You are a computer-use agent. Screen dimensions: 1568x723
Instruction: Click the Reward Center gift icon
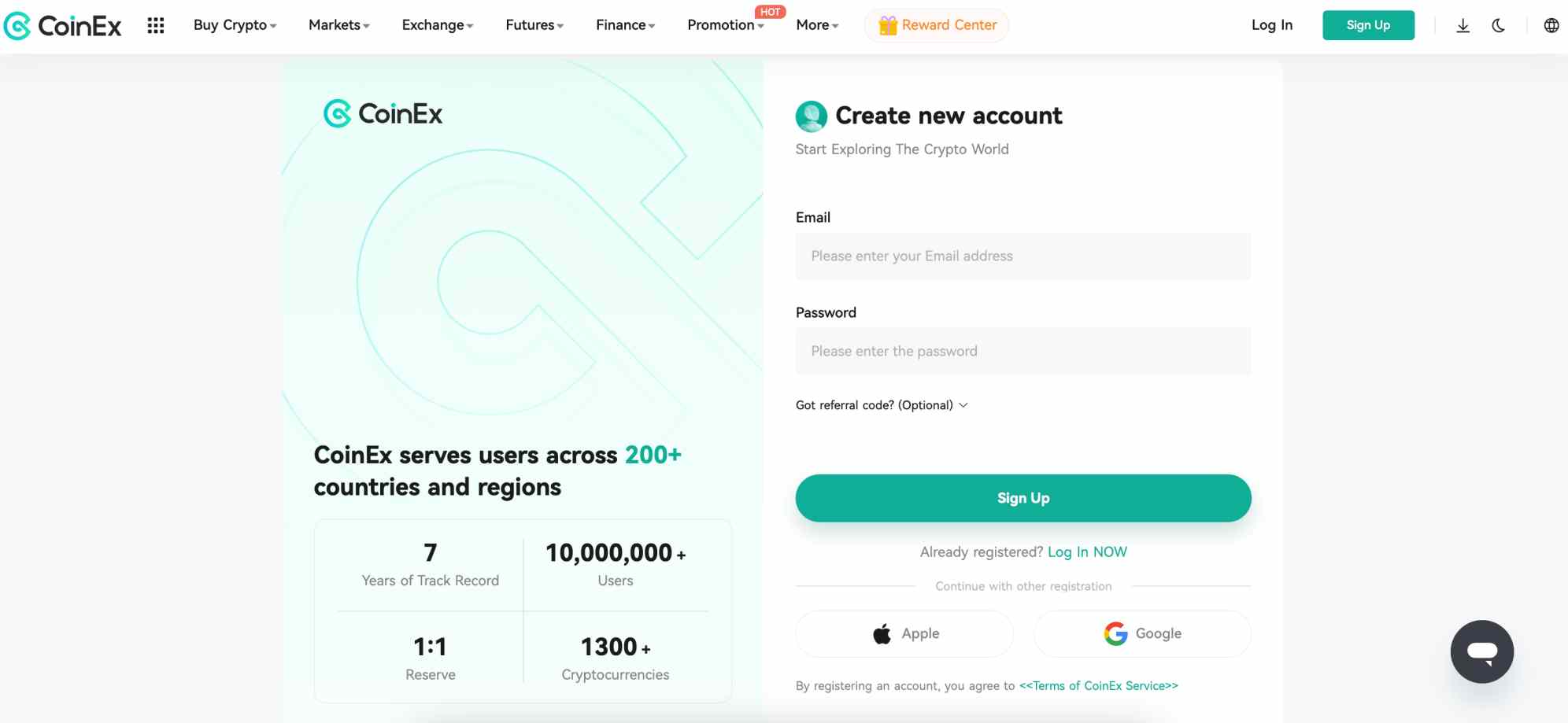pos(889,24)
